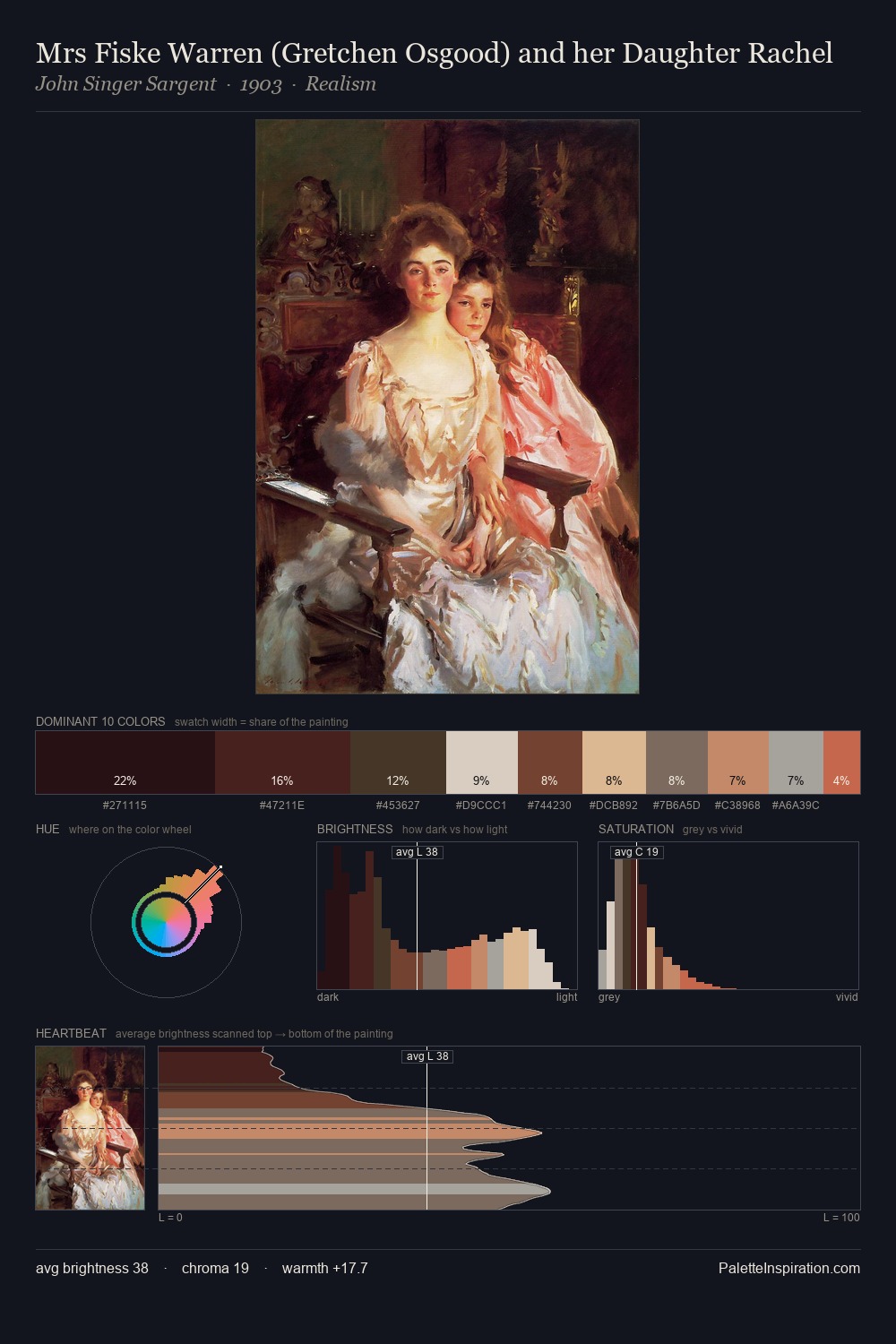Click the #D9CCC1 light swatch showing 9%
Viewport: 896px width, 1344px height.
coord(482,762)
